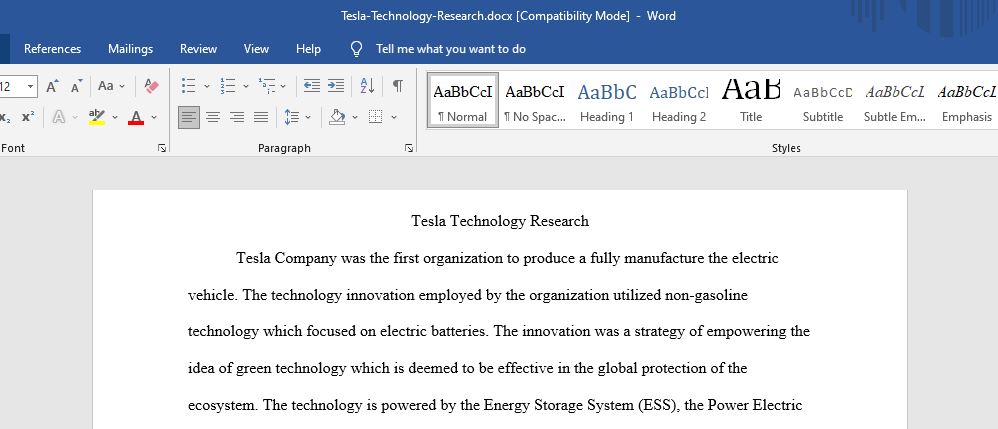Screen dimensions: 998x429
Task: Increase font size with Grow Font icon
Action: click(52, 86)
